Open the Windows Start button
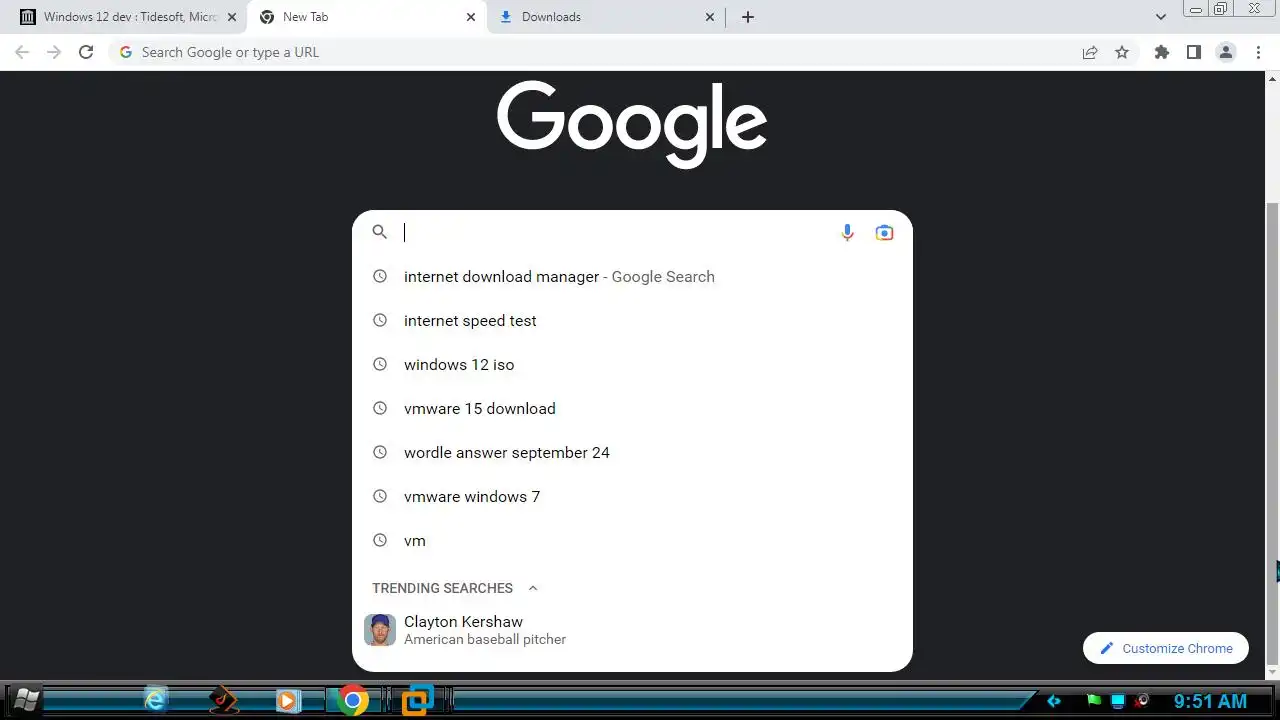 (25, 700)
